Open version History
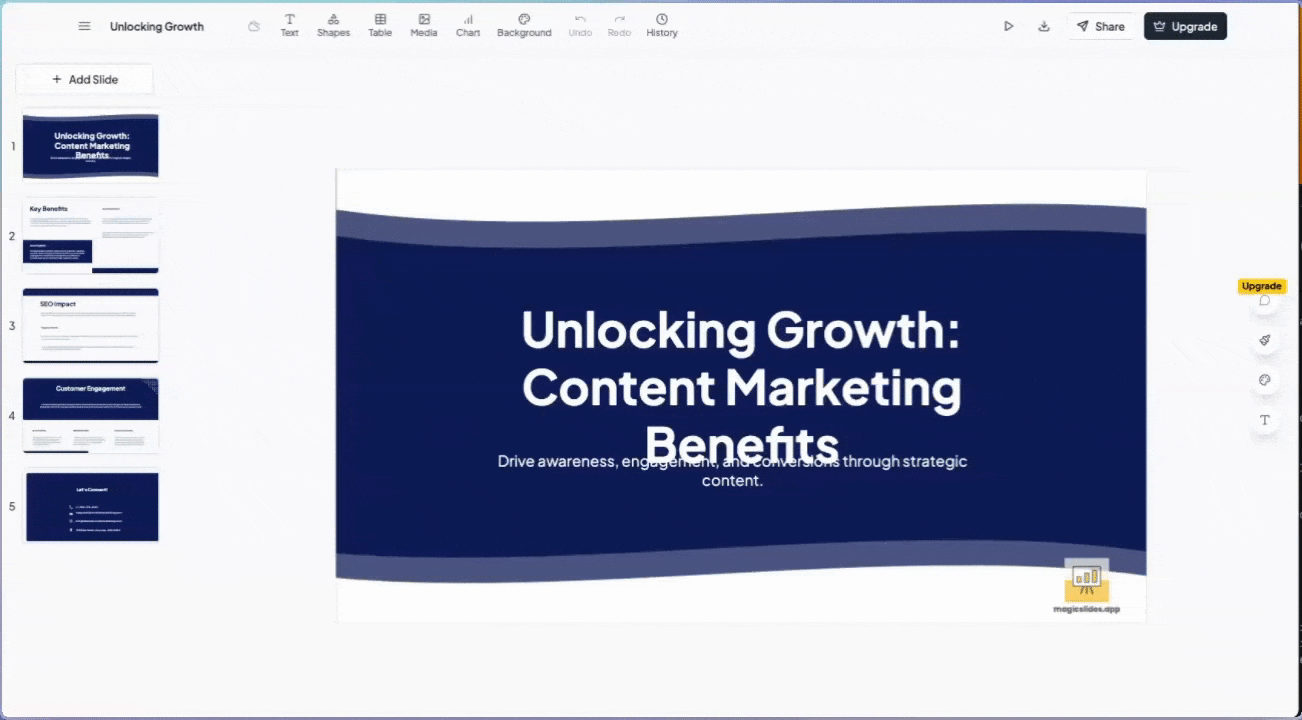Image resolution: width=1302 pixels, height=720 pixels. coord(662,25)
